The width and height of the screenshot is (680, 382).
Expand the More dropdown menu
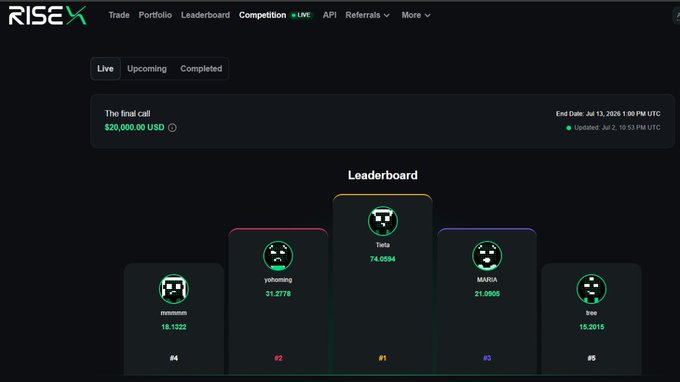click(415, 15)
